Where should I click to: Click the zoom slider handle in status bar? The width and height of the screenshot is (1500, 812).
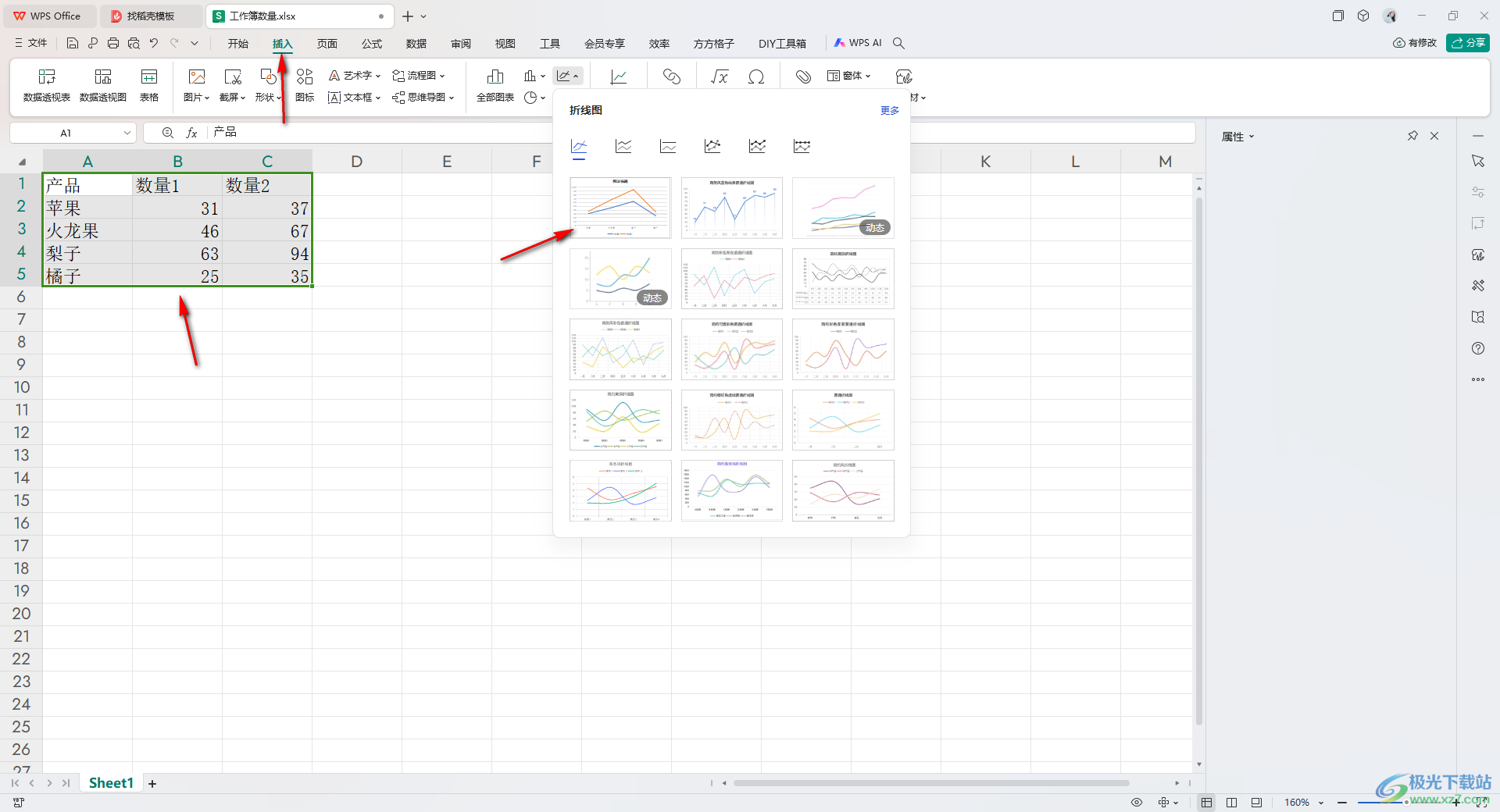click(x=1408, y=803)
